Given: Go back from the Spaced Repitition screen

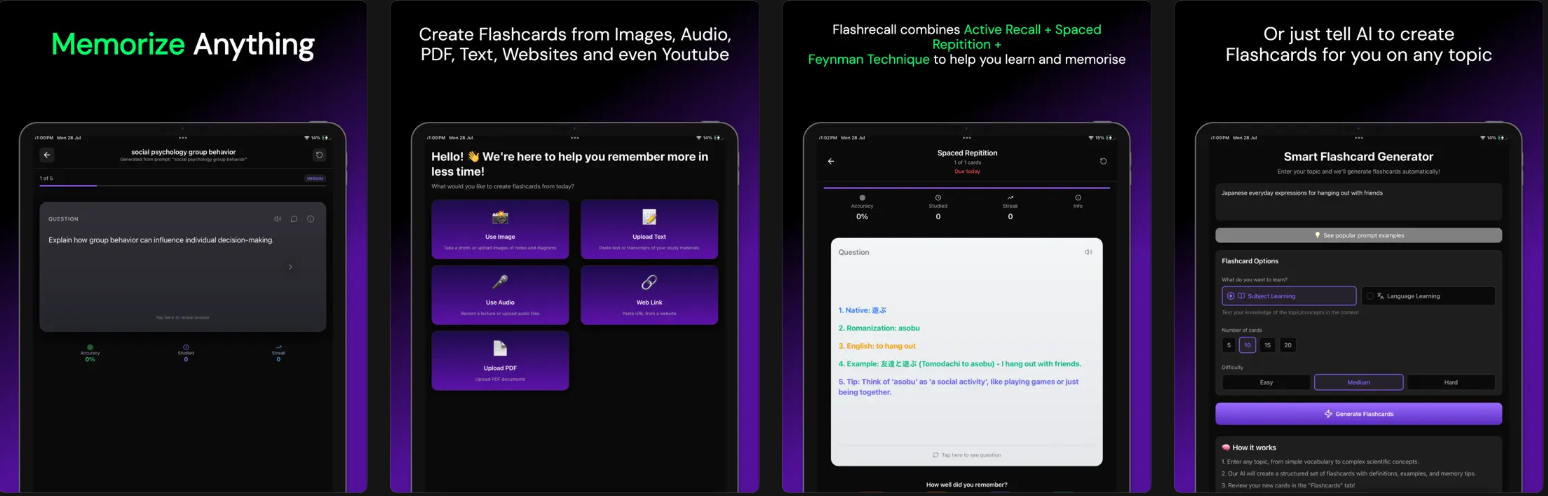Looking at the screenshot, I should tap(831, 161).
